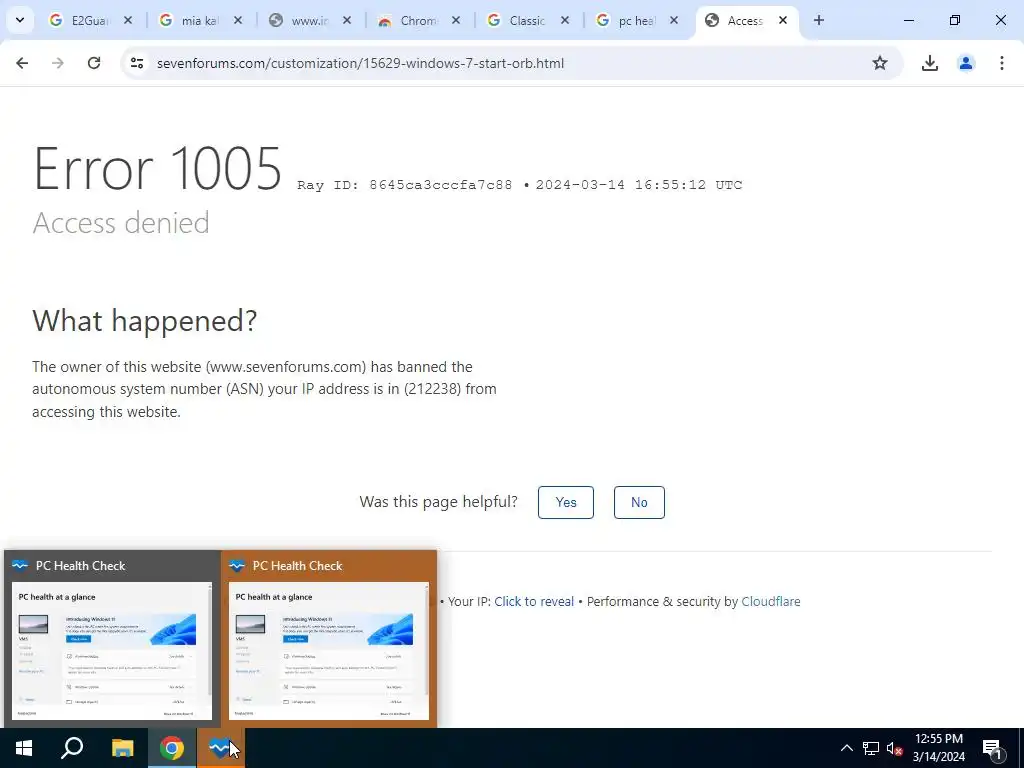Close the pc heal tab
1024x768 pixels.
click(x=674, y=20)
